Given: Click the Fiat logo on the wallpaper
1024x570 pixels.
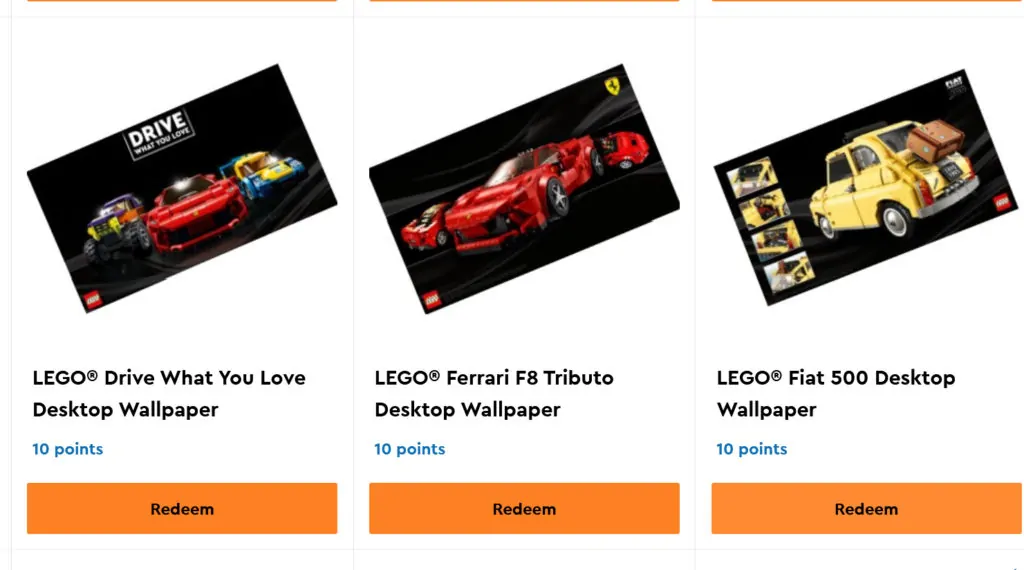Looking at the screenshot, I should pos(955,86).
